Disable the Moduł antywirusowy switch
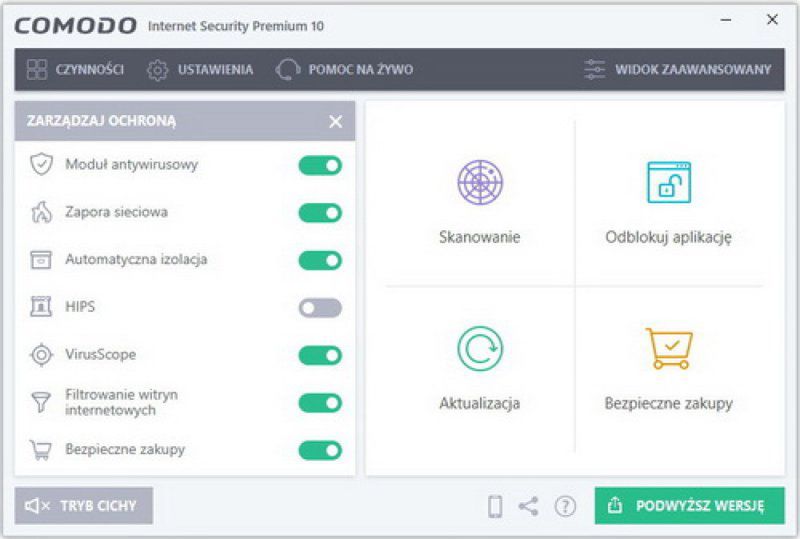800x539 pixels. (x=320, y=165)
